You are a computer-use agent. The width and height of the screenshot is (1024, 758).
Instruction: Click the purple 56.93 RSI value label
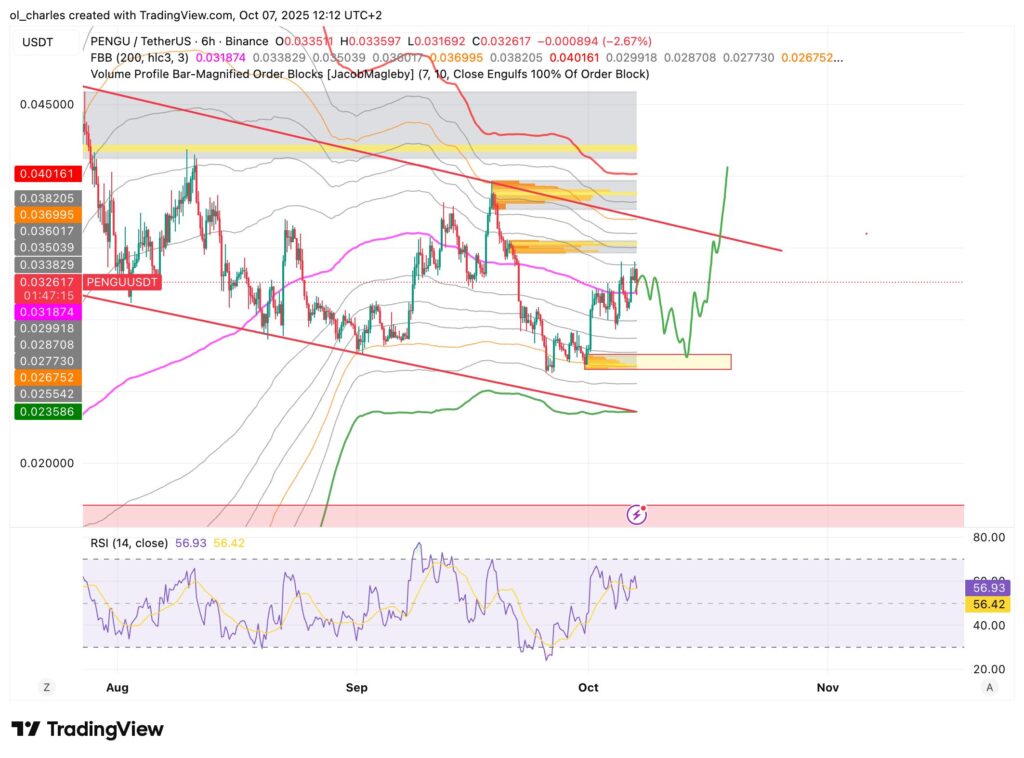(987, 588)
